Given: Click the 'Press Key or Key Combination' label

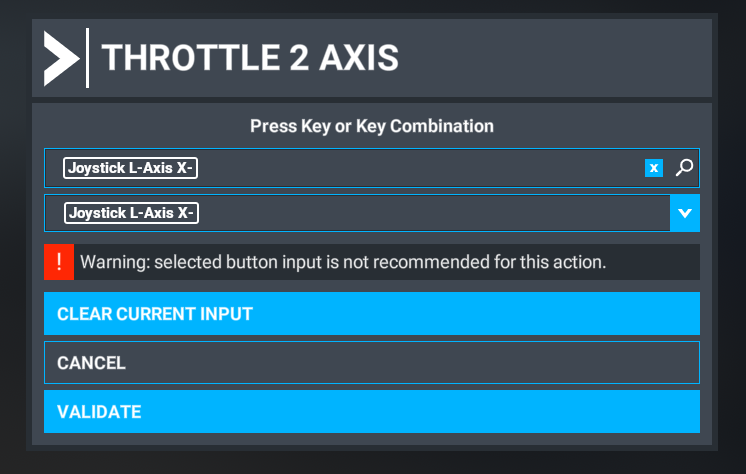Looking at the screenshot, I should [372, 126].
